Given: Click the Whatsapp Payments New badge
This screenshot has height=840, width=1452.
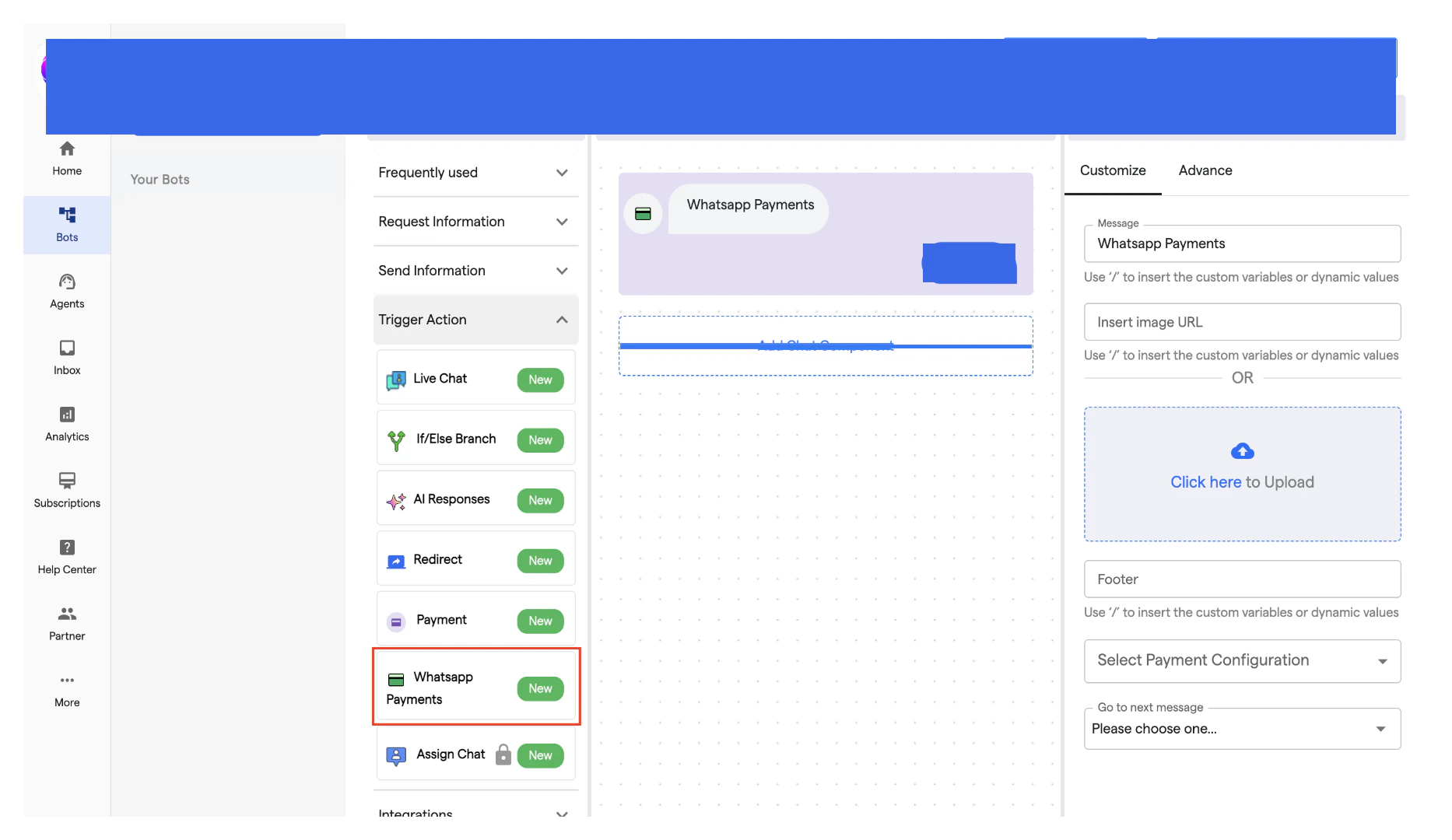Looking at the screenshot, I should tap(540, 688).
